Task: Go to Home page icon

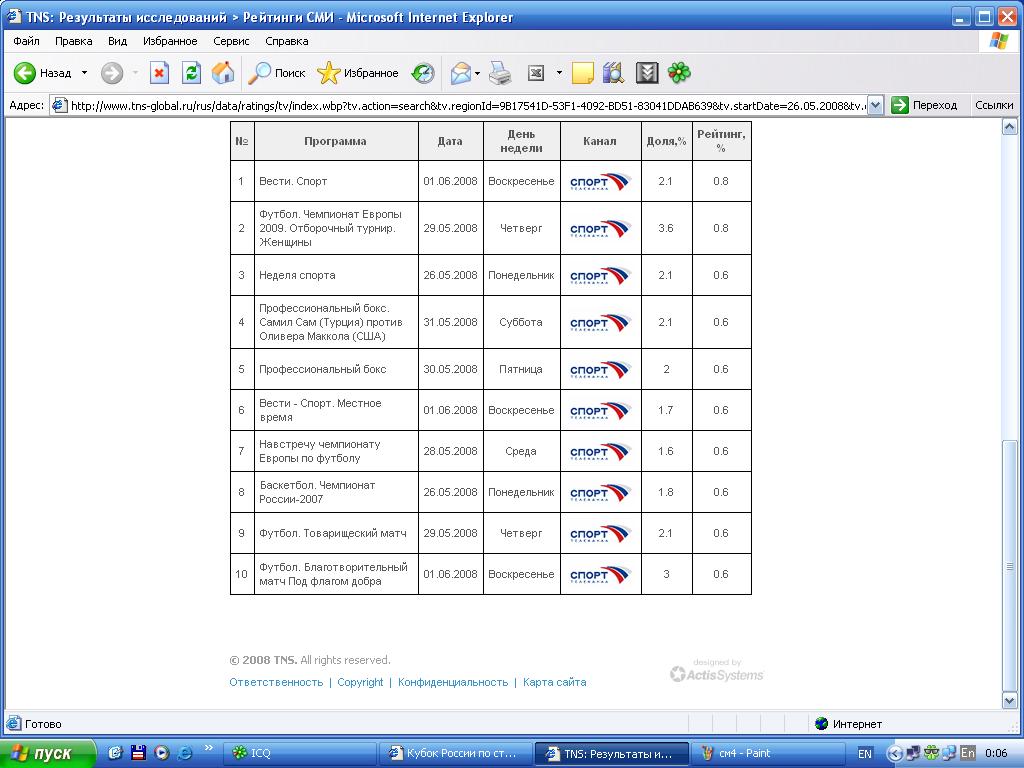Action: click(223, 73)
